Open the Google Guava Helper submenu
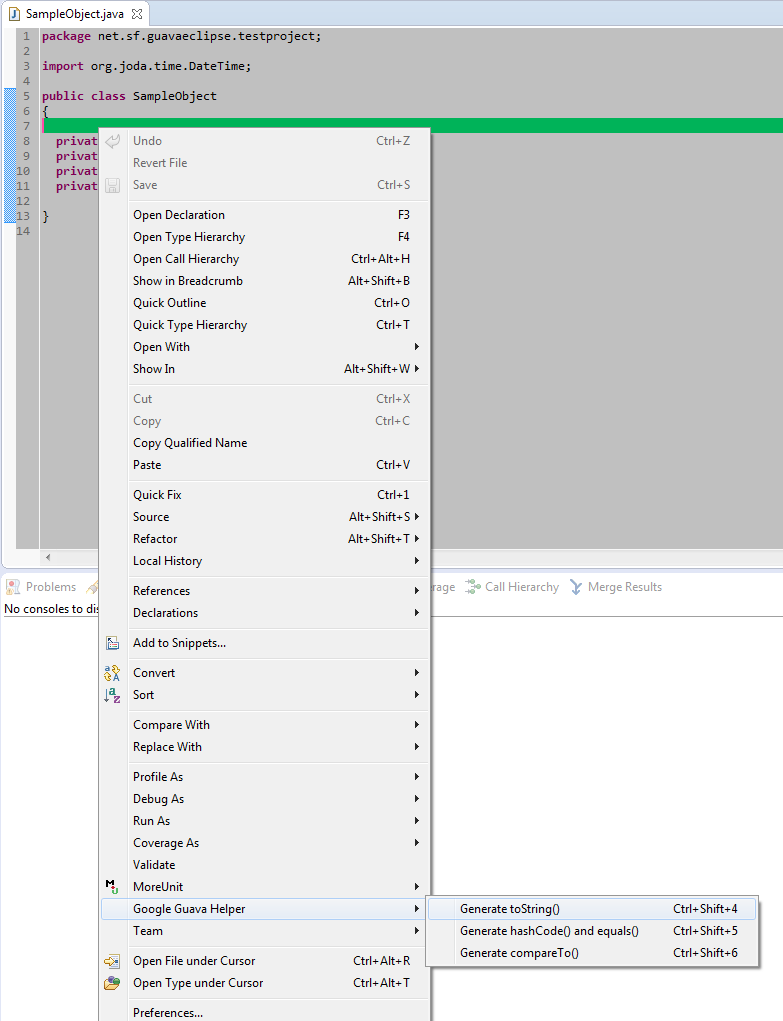The image size is (783, 1021). point(264,909)
